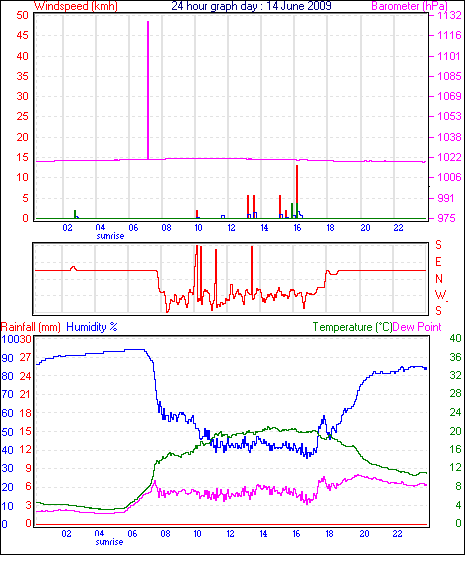Click the E wind direction label
Image resolution: width=466 pixels, height=566 pixels.
click(x=438, y=262)
